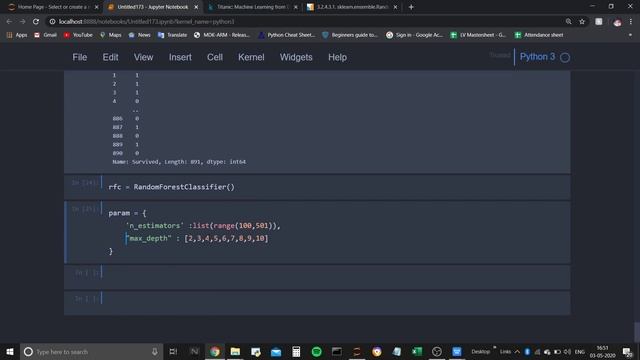Open the Beginners guide bookmark
This screenshot has width=640, height=360.
tap(350, 35)
